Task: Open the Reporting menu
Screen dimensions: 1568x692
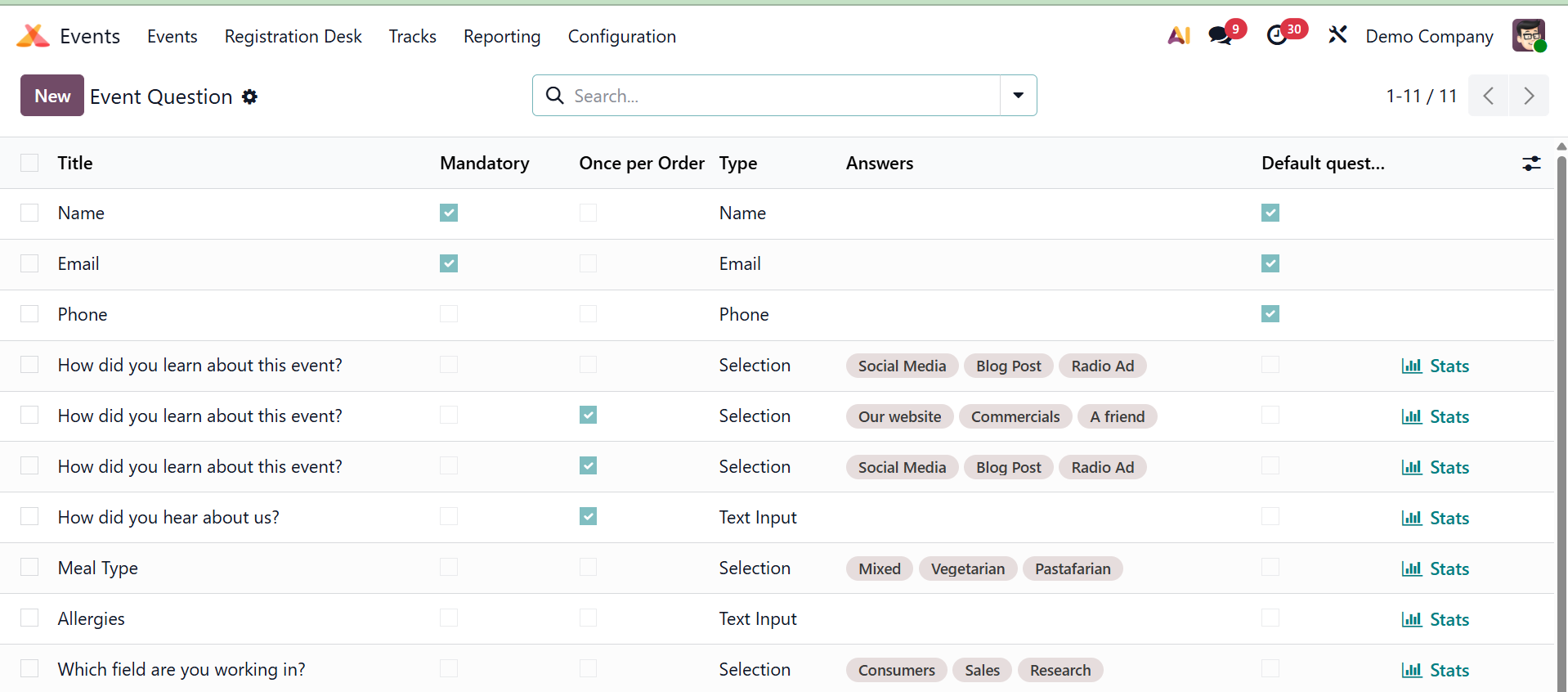Action: (x=501, y=37)
